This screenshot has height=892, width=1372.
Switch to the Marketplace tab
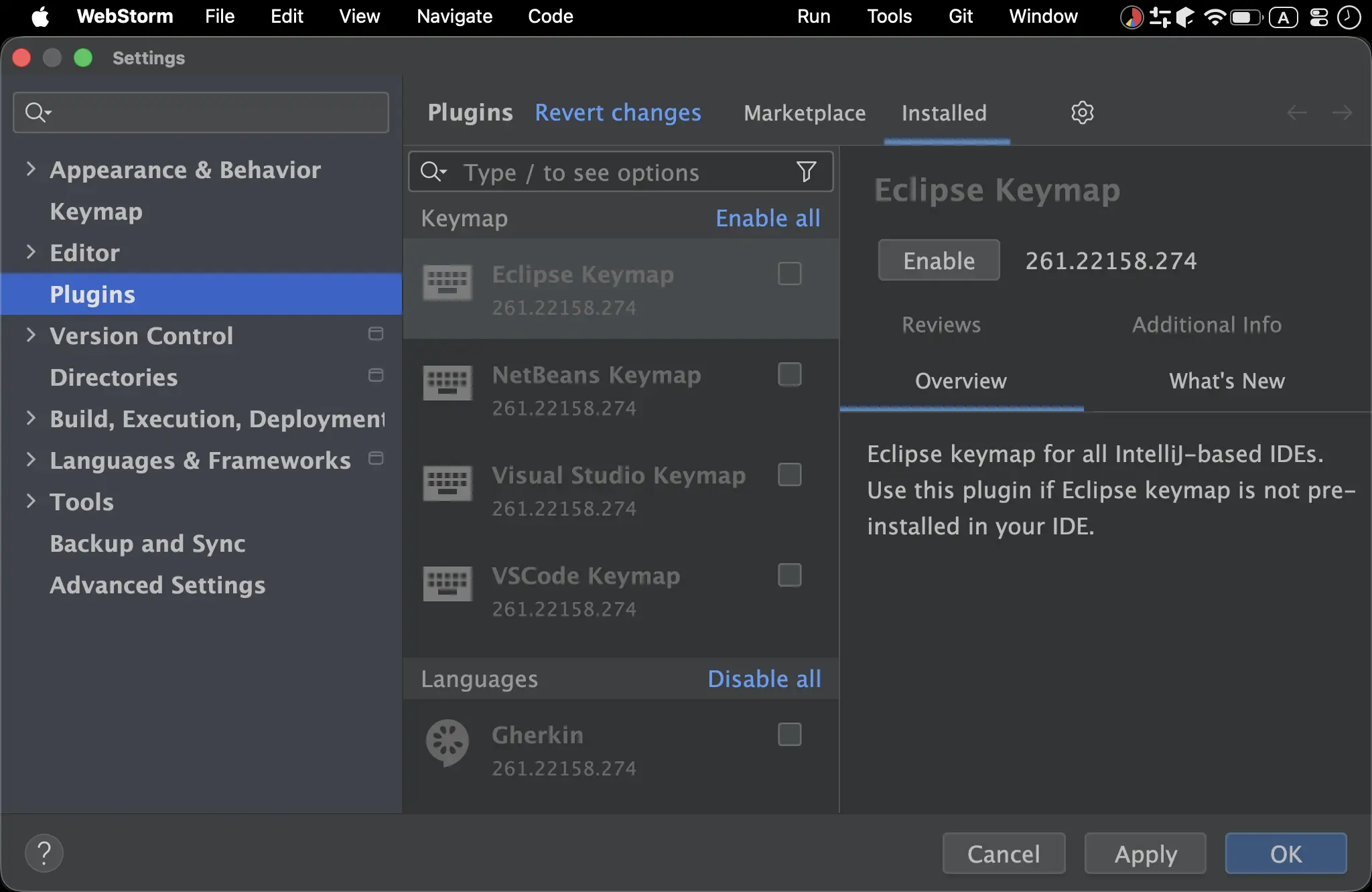[x=805, y=113]
